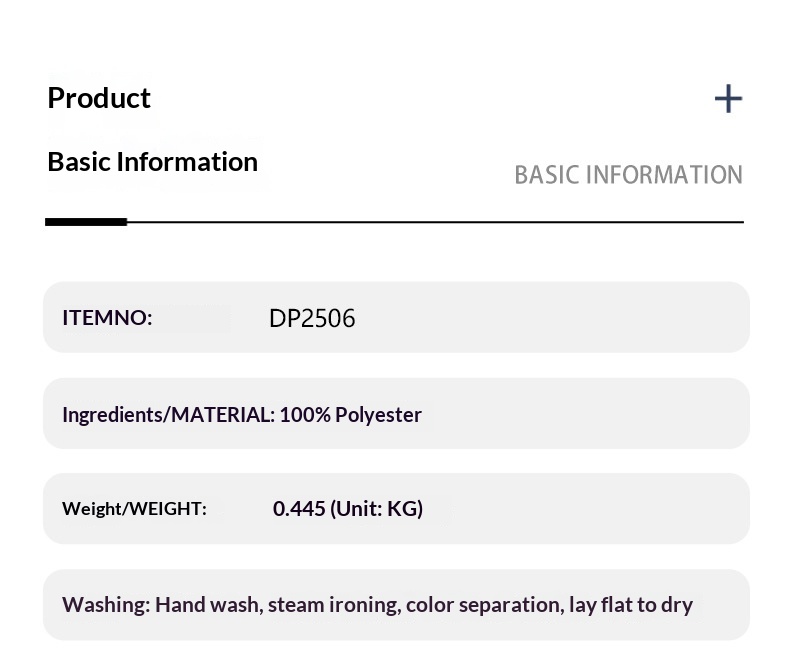Click the Weight/WEIGHT label
Viewport: 790px width, 671px height.
pyautogui.click(x=134, y=509)
